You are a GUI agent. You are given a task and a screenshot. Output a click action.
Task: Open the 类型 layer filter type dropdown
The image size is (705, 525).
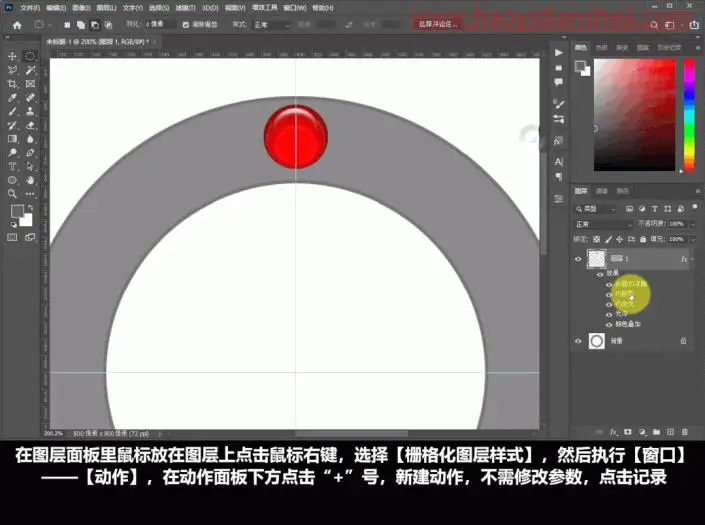(x=596, y=209)
